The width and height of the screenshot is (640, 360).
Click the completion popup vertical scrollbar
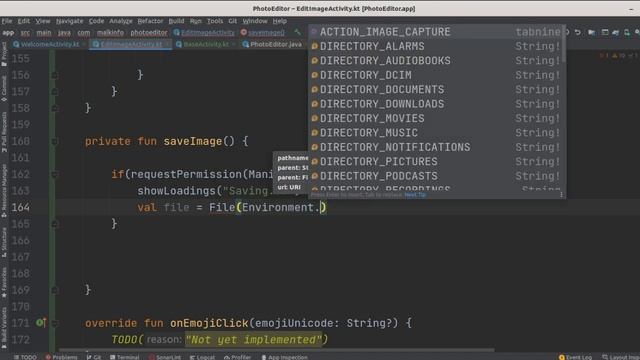coord(564,44)
